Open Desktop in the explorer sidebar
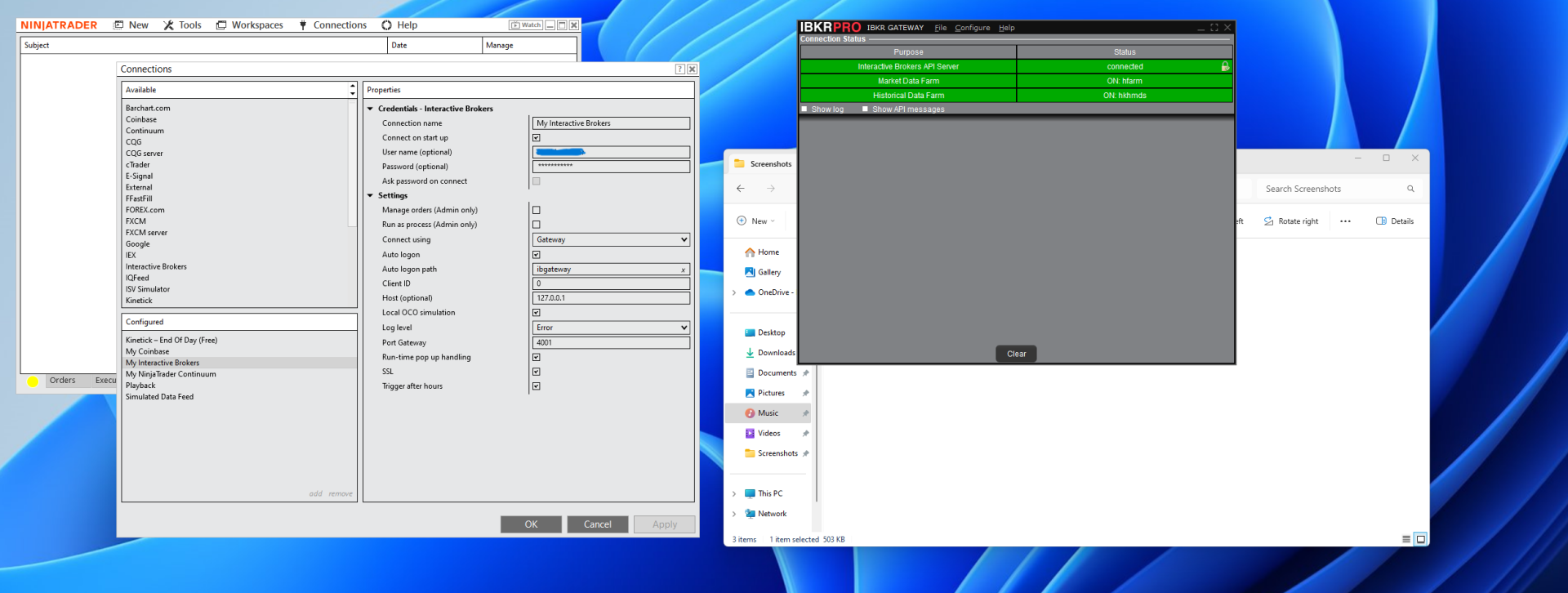The height and width of the screenshot is (593, 1568). click(765, 333)
